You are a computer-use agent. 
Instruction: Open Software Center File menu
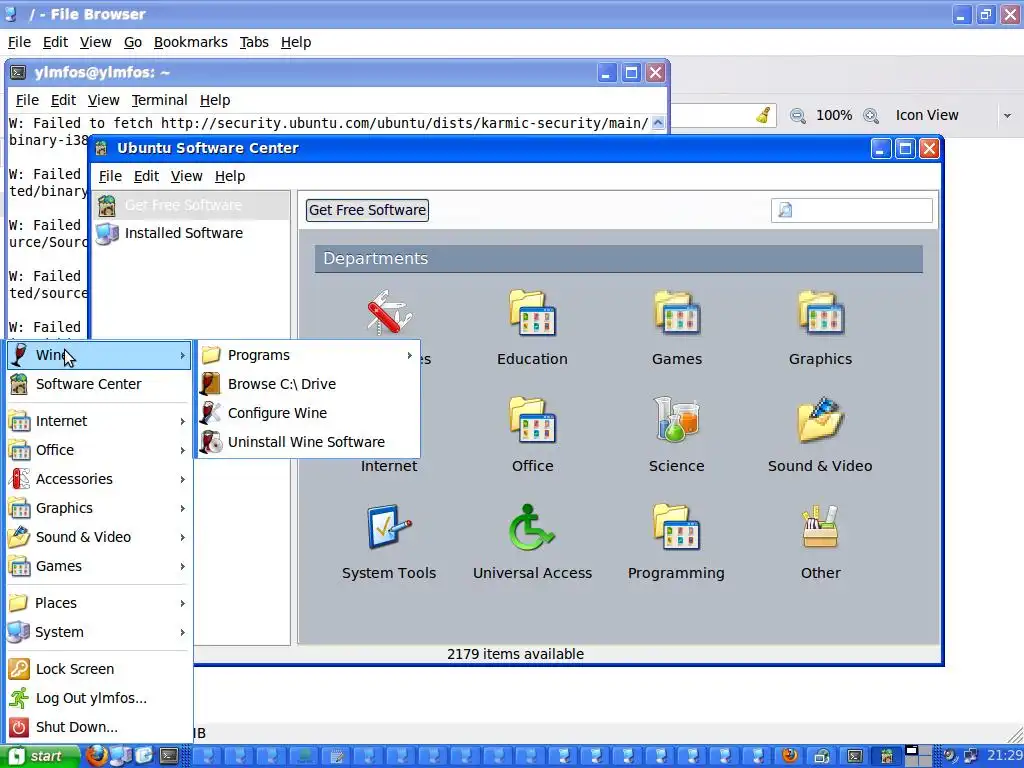[x=110, y=176]
